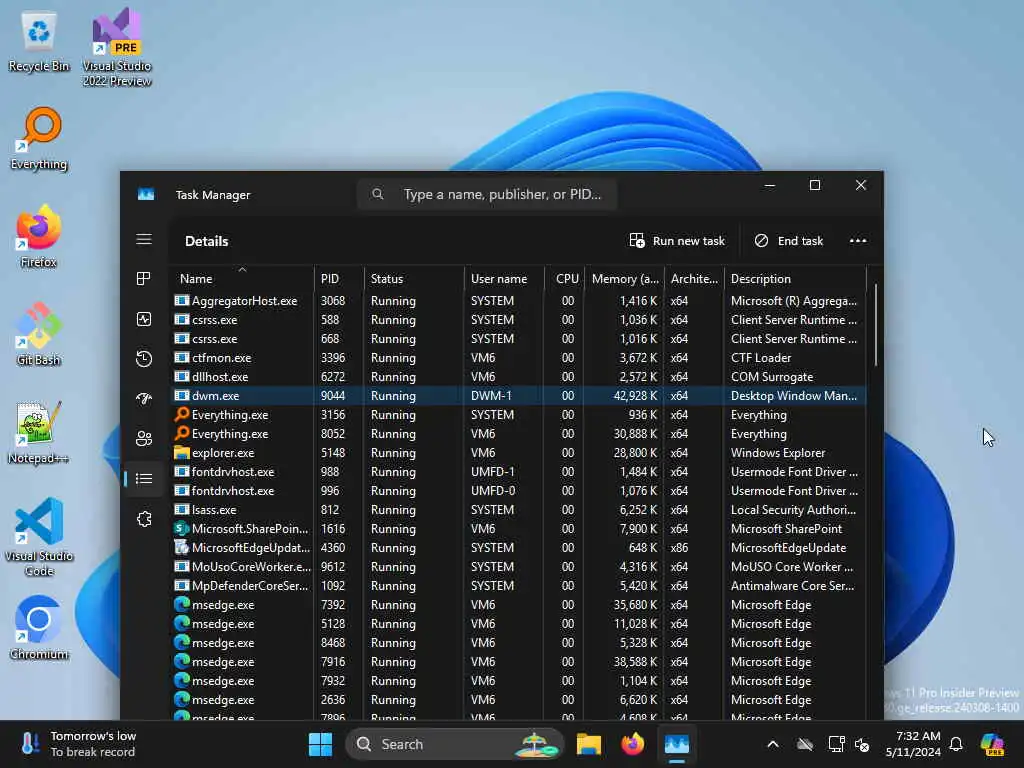Select Everything.exe with PID 8052

pyautogui.click(x=519, y=434)
